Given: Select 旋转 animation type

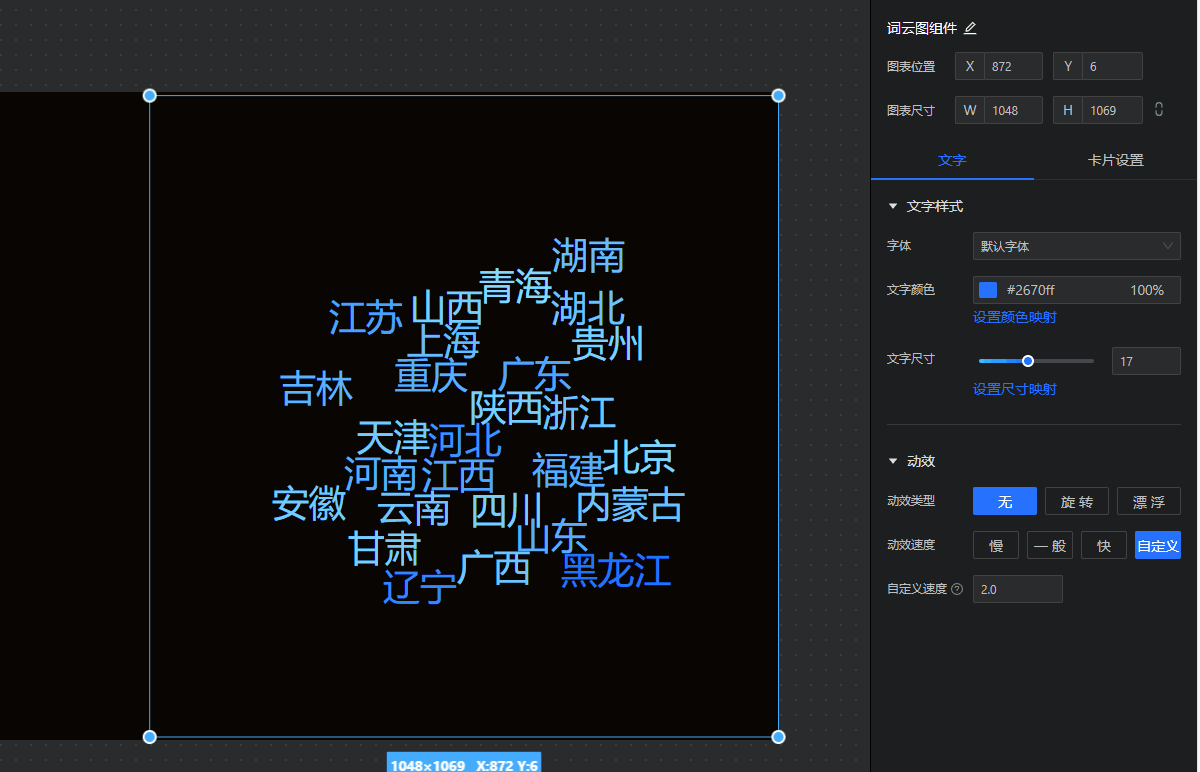Looking at the screenshot, I should point(1076,501).
